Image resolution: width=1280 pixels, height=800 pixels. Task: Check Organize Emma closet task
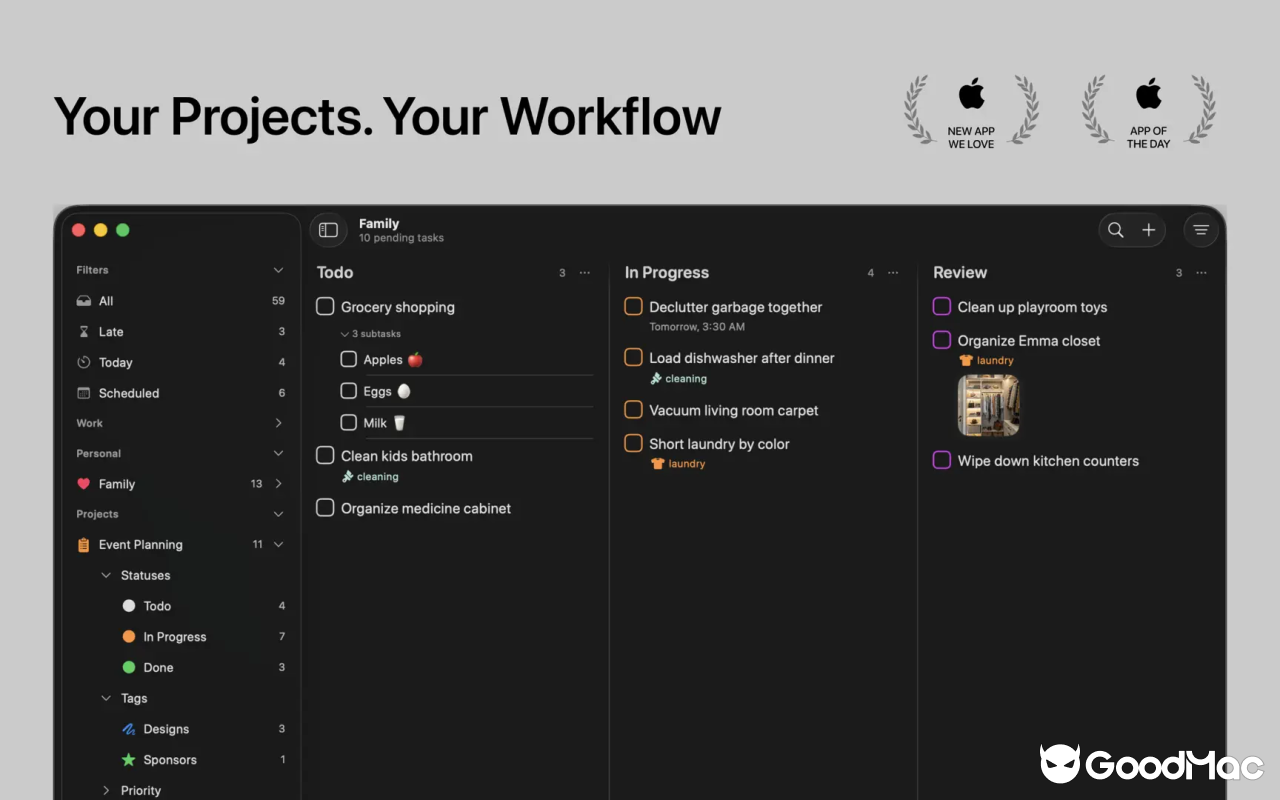tap(941, 340)
